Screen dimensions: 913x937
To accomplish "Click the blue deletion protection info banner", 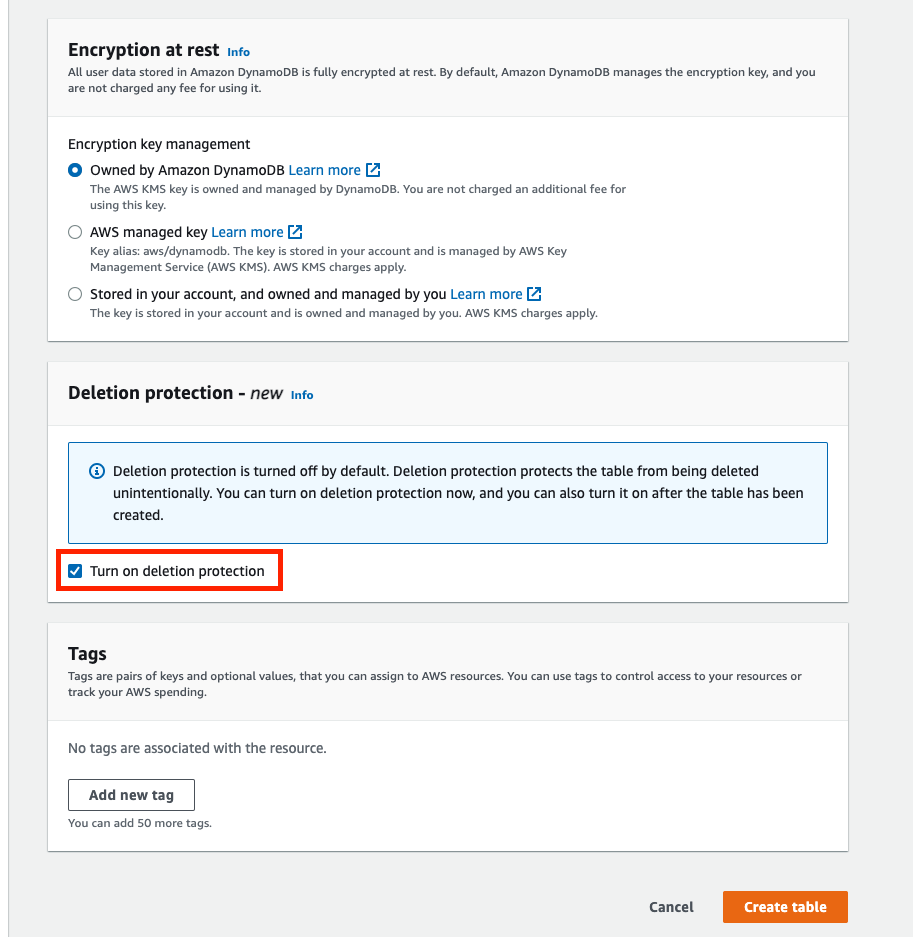I will click(447, 491).
